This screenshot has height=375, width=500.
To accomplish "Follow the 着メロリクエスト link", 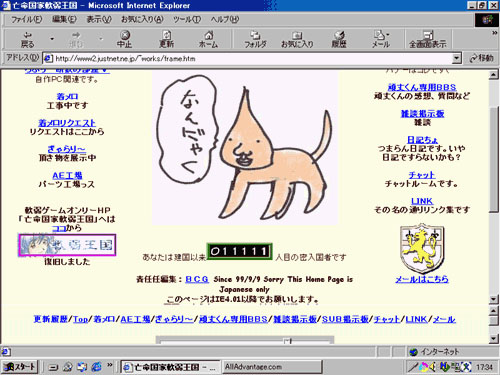I will (x=67, y=123).
